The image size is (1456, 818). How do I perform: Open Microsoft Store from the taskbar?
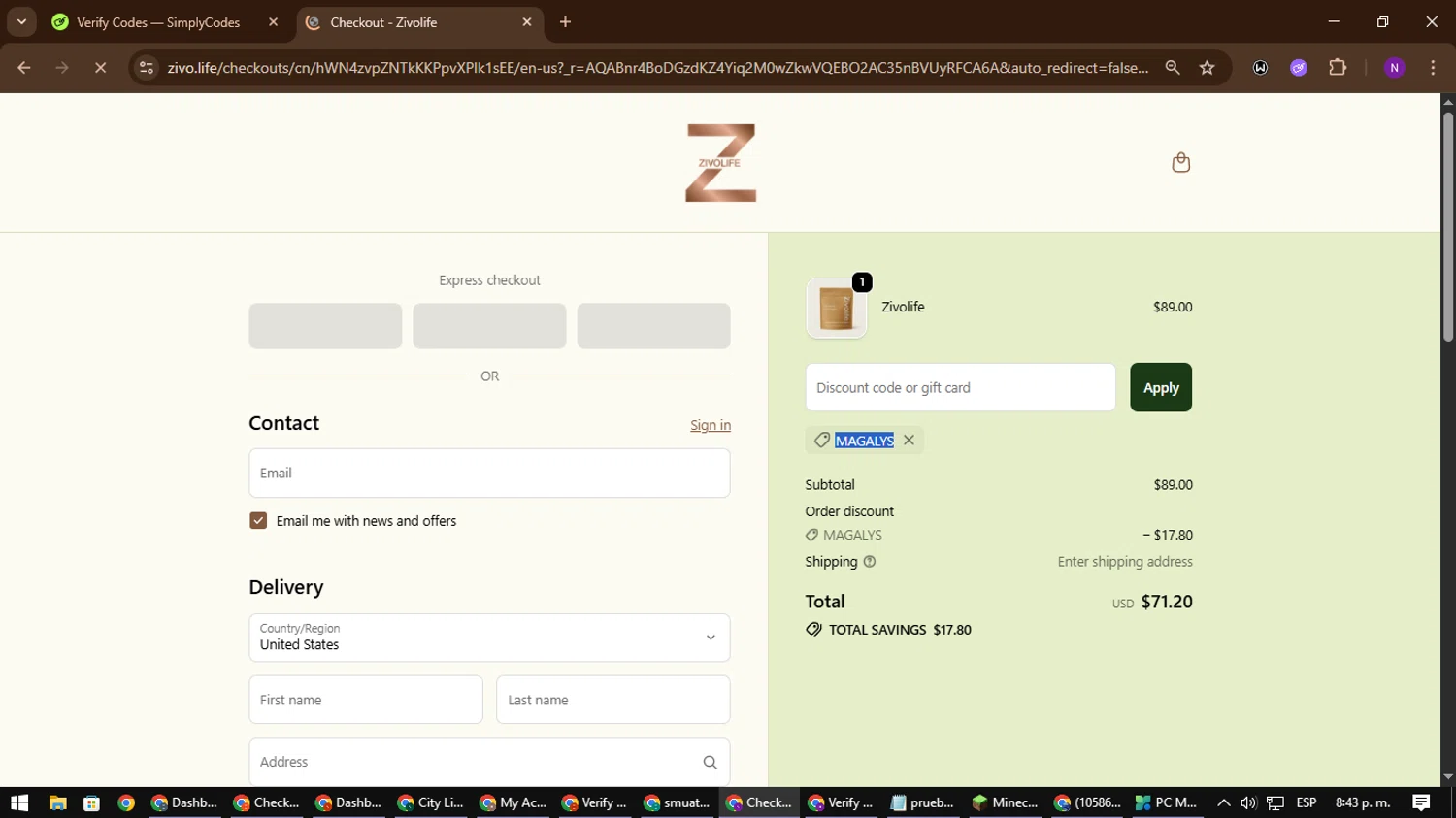coord(91,802)
